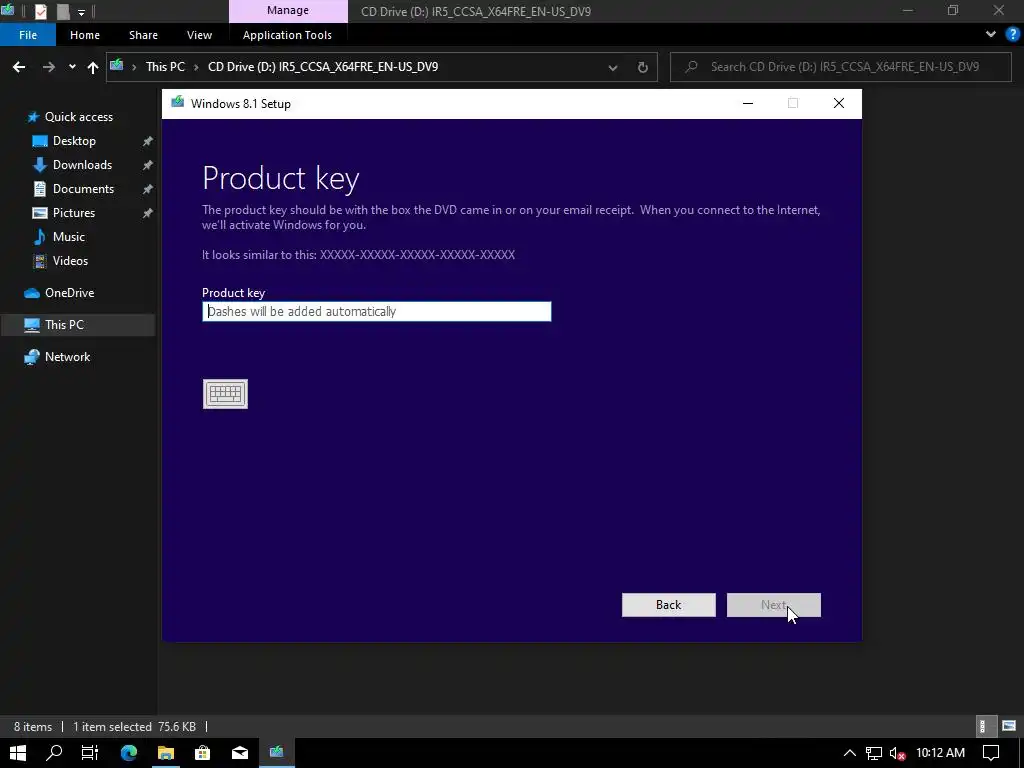Open Desktop in the navigation pane

(74, 141)
